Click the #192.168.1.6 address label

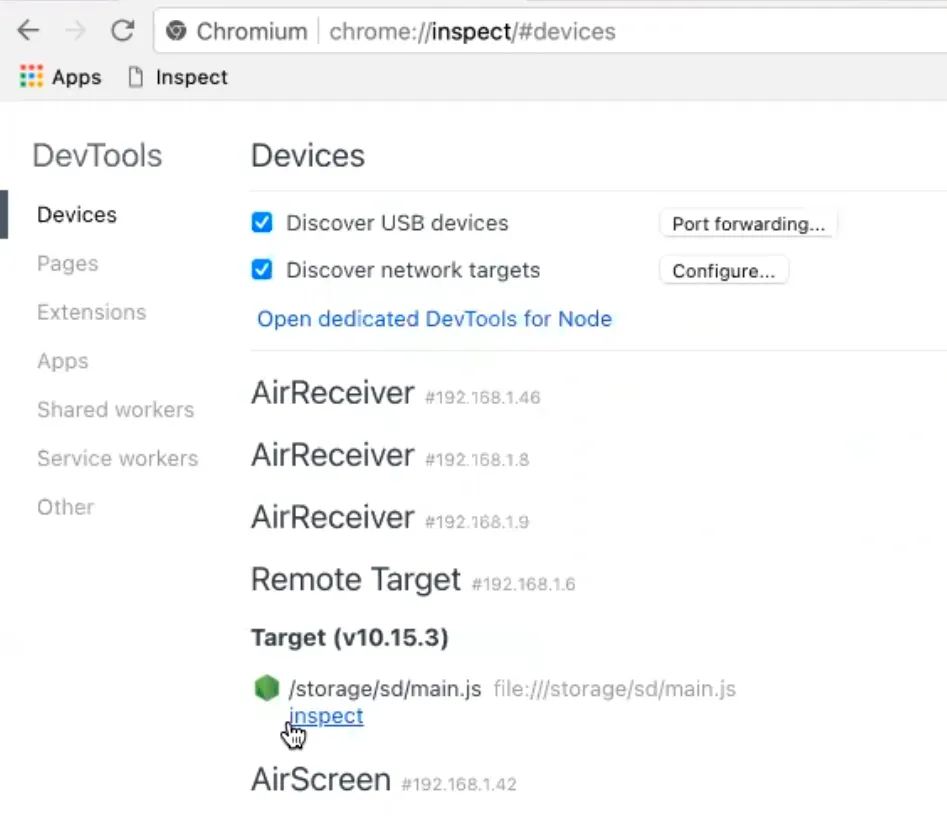point(524,584)
